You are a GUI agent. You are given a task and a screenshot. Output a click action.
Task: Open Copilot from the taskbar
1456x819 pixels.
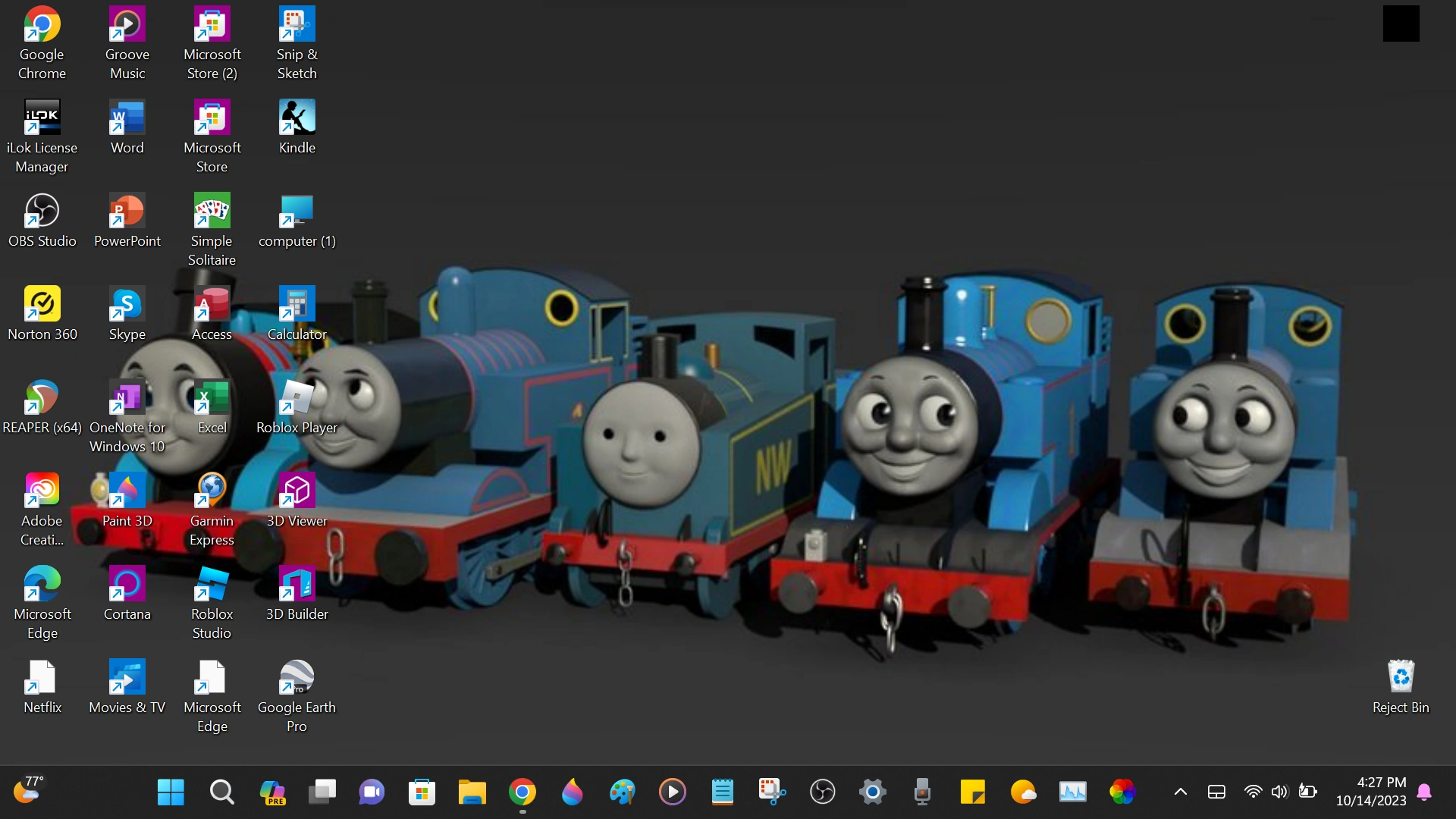[x=273, y=792]
